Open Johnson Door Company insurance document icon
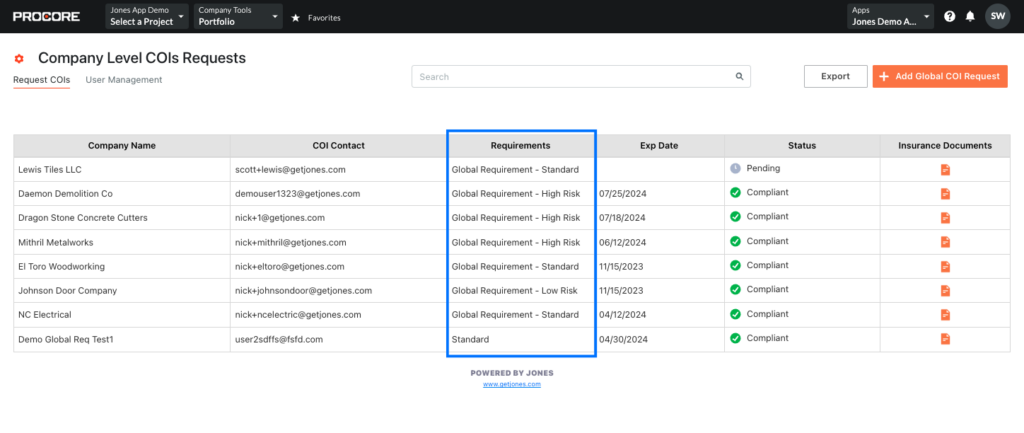 (945, 291)
